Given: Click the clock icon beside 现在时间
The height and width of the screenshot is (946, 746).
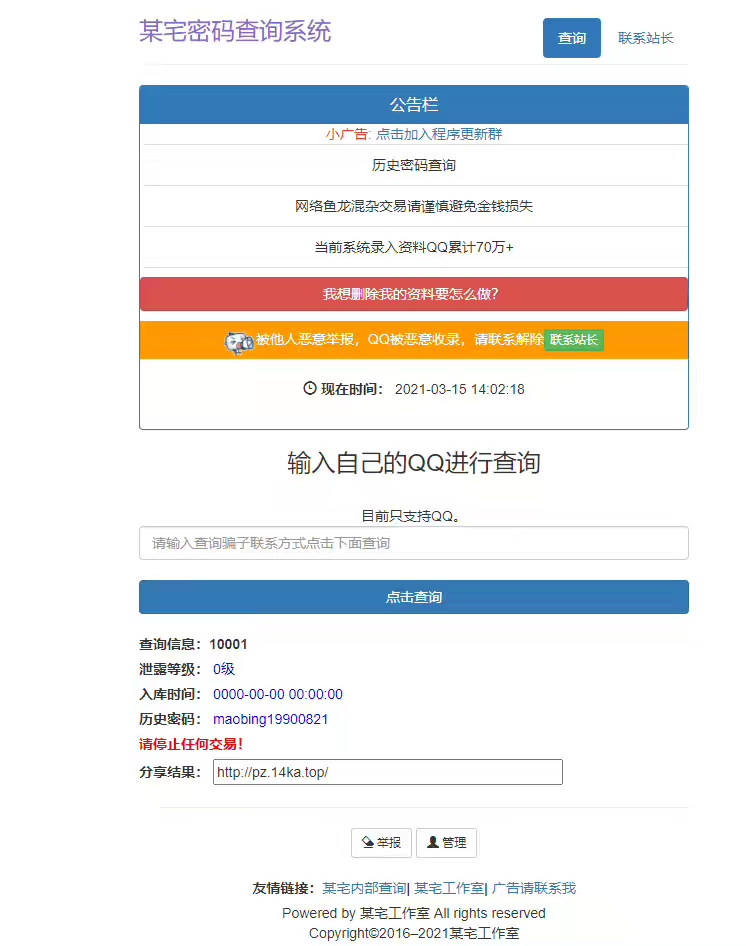Looking at the screenshot, I should click(x=310, y=388).
